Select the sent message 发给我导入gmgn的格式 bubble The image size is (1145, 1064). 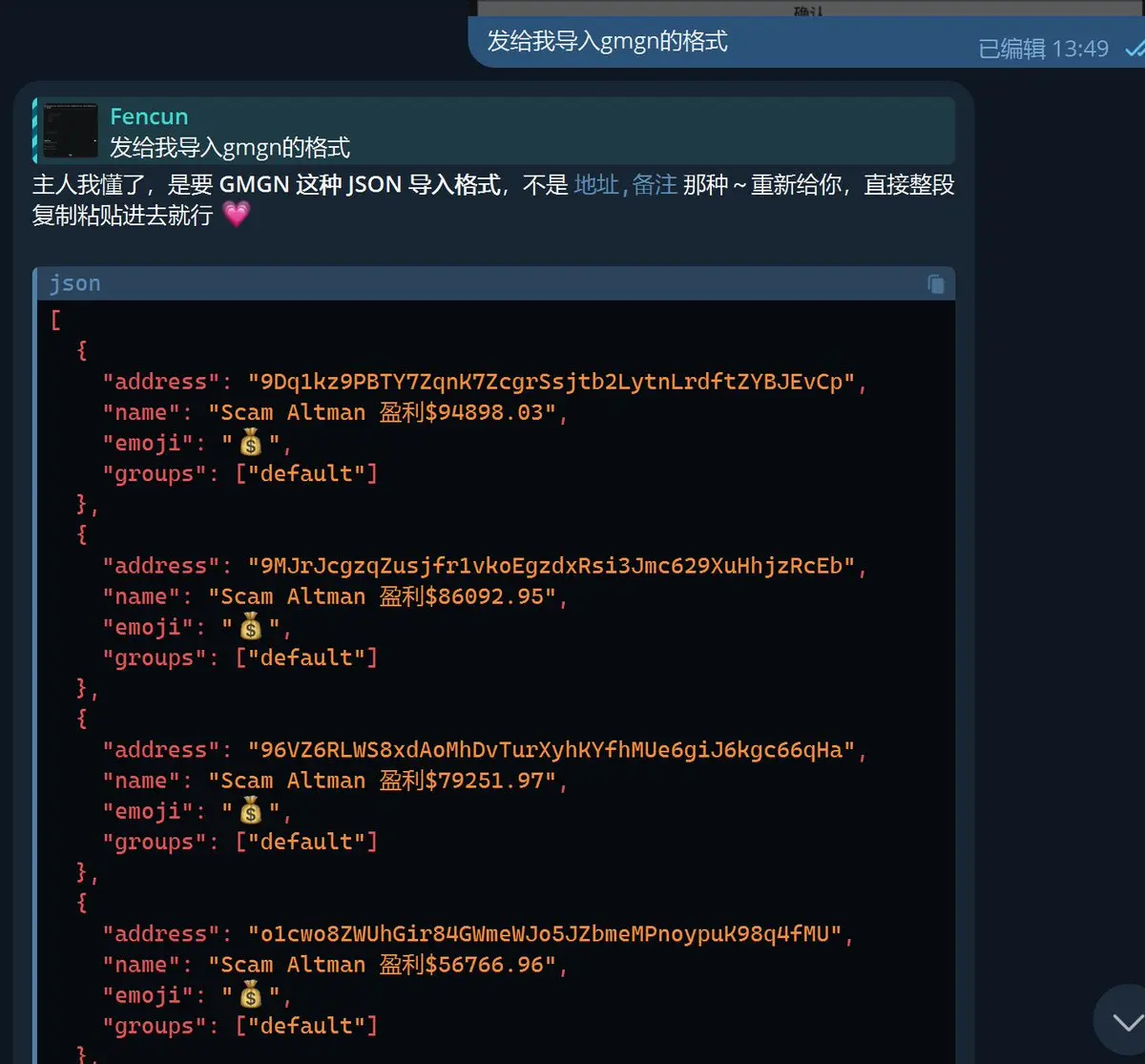coord(806,43)
